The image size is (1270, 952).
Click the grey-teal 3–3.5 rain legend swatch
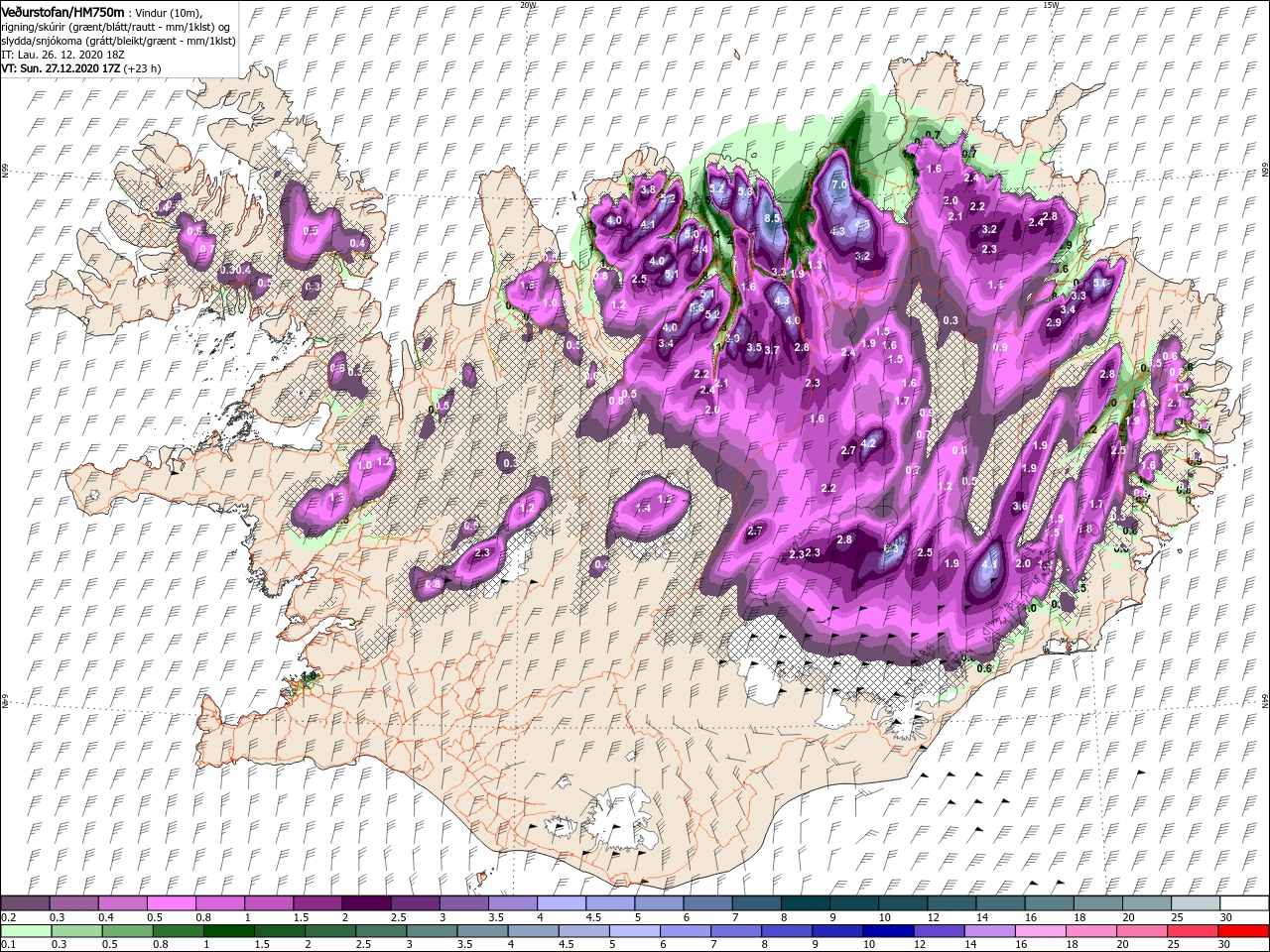[433, 930]
